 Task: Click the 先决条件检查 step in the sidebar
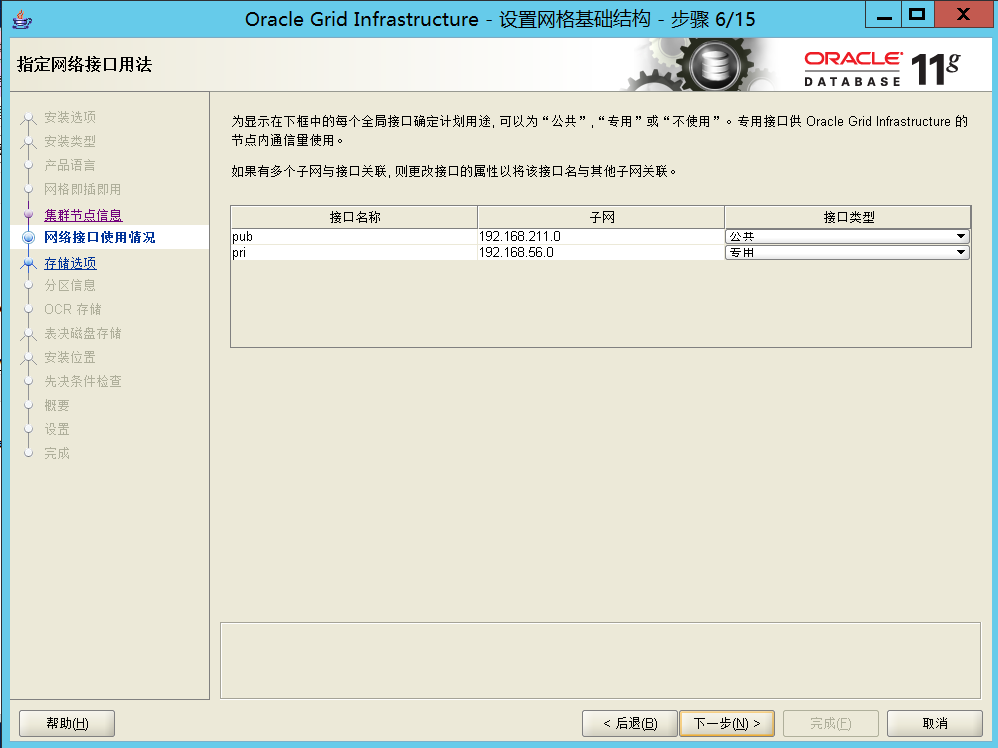tap(83, 381)
